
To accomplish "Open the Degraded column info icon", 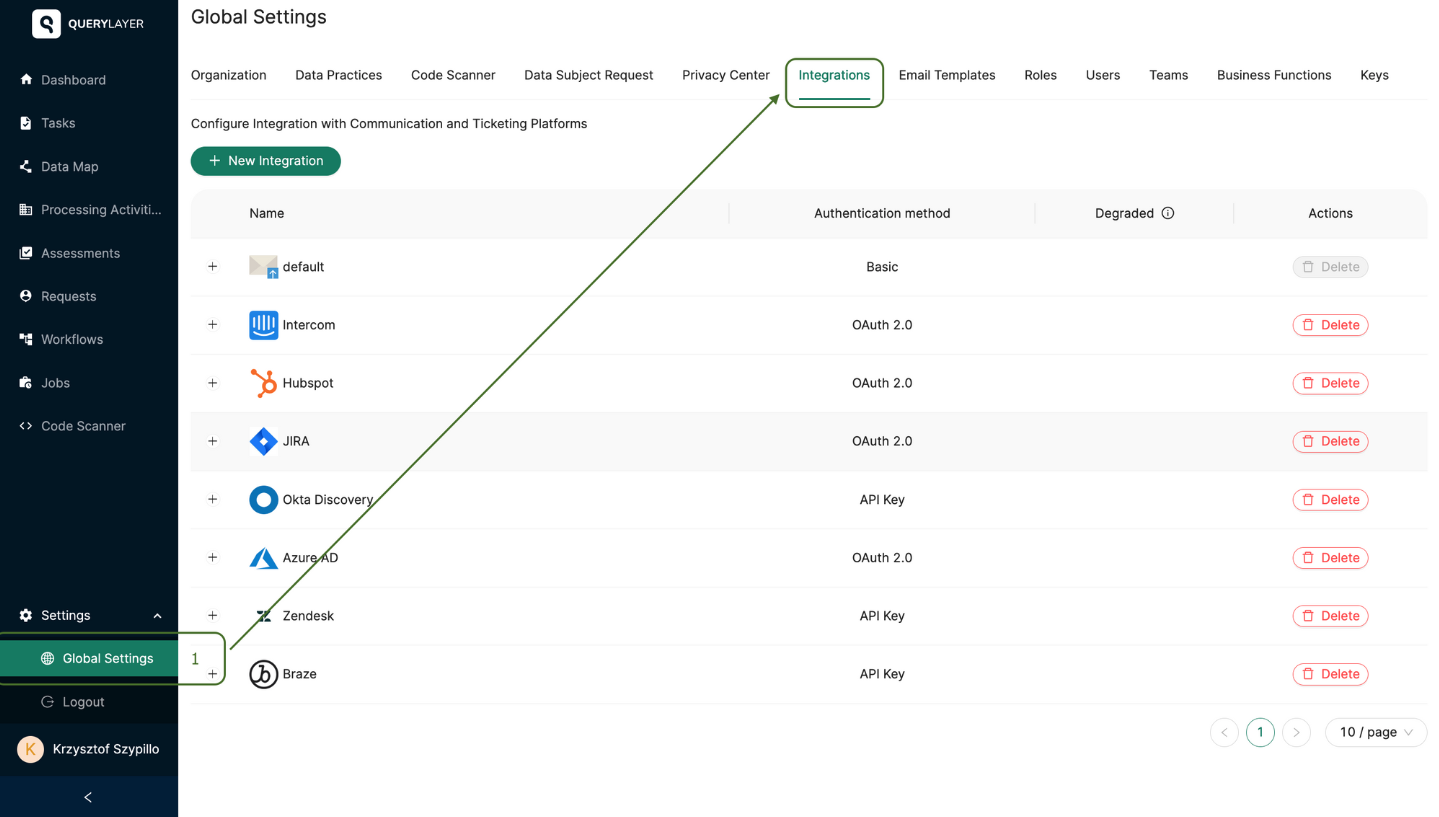I will 1168,213.
